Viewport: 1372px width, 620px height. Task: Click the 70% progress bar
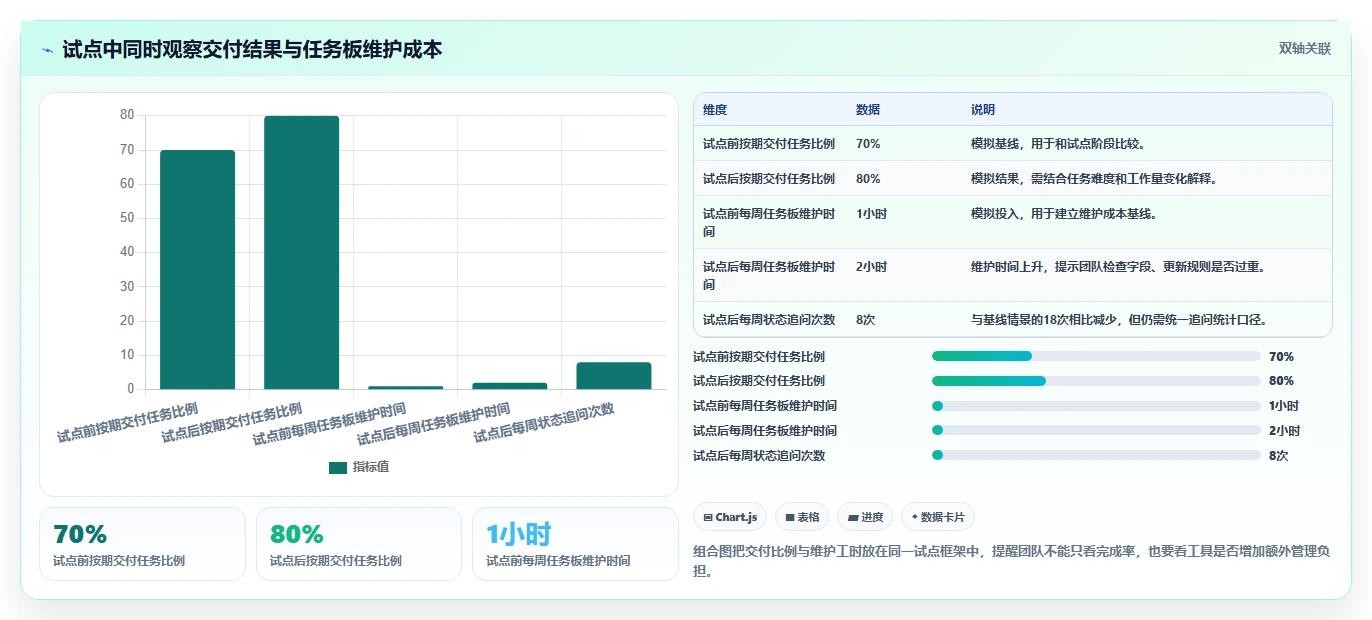(x=1096, y=356)
